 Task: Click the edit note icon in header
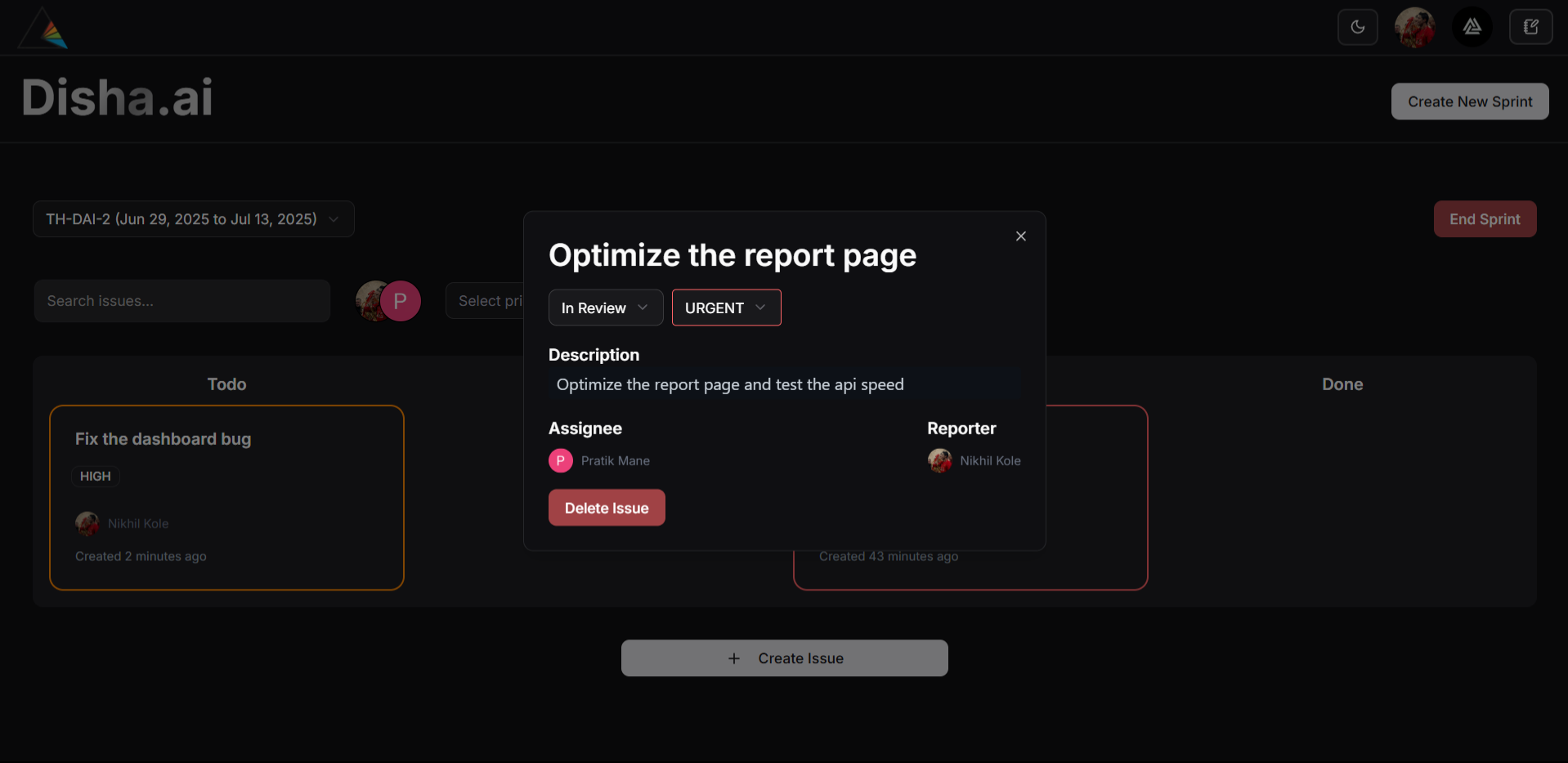click(x=1530, y=27)
